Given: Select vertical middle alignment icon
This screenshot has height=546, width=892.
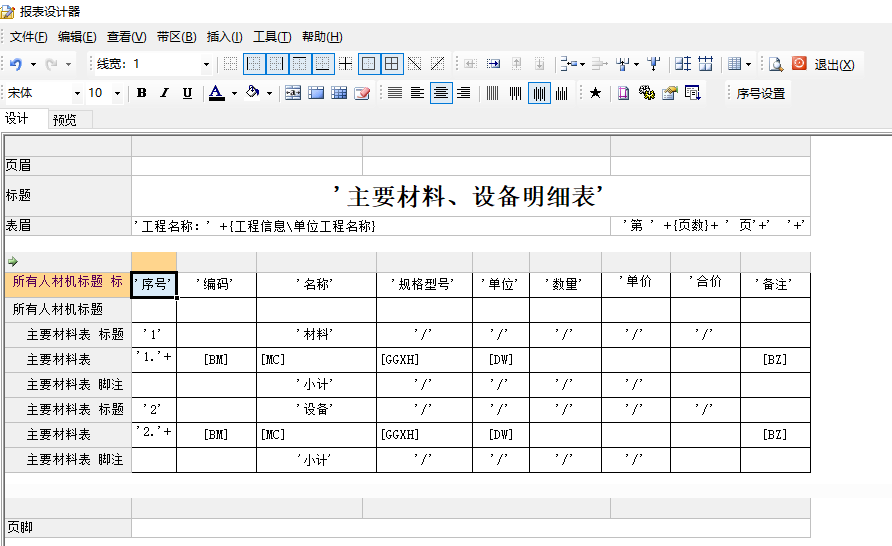Looking at the screenshot, I should tap(539, 93).
